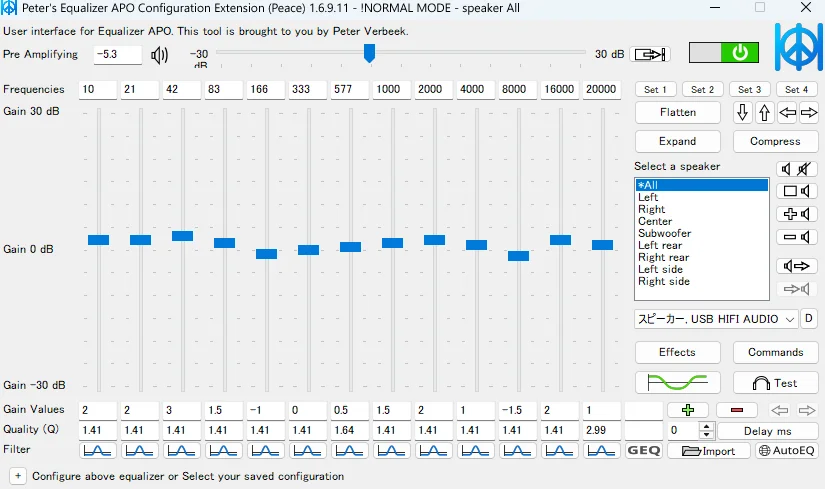Select Subwoofer in the speaker list
825x489 pixels.
tap(665, 233)
